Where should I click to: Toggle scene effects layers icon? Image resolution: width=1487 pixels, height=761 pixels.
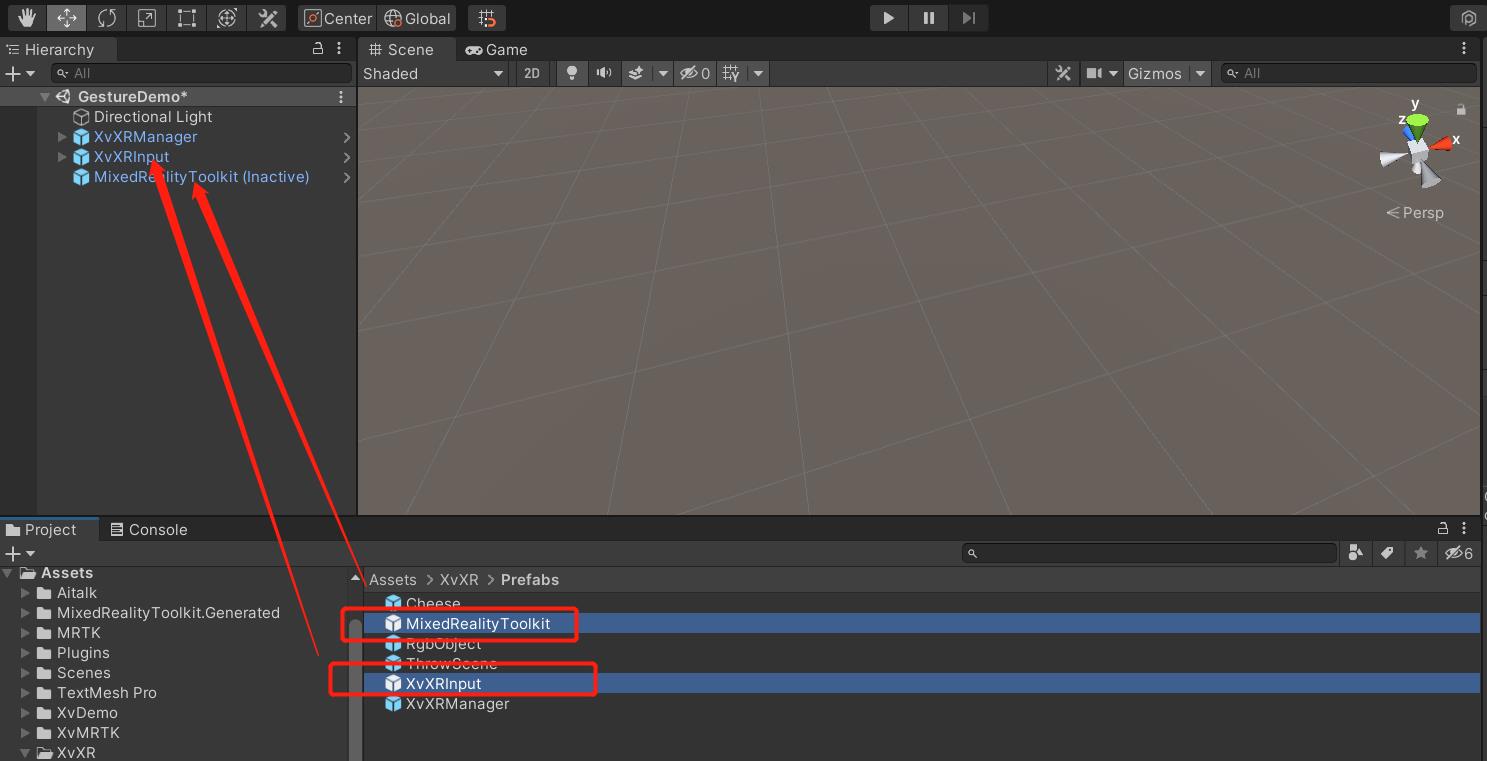click(636, 73)
